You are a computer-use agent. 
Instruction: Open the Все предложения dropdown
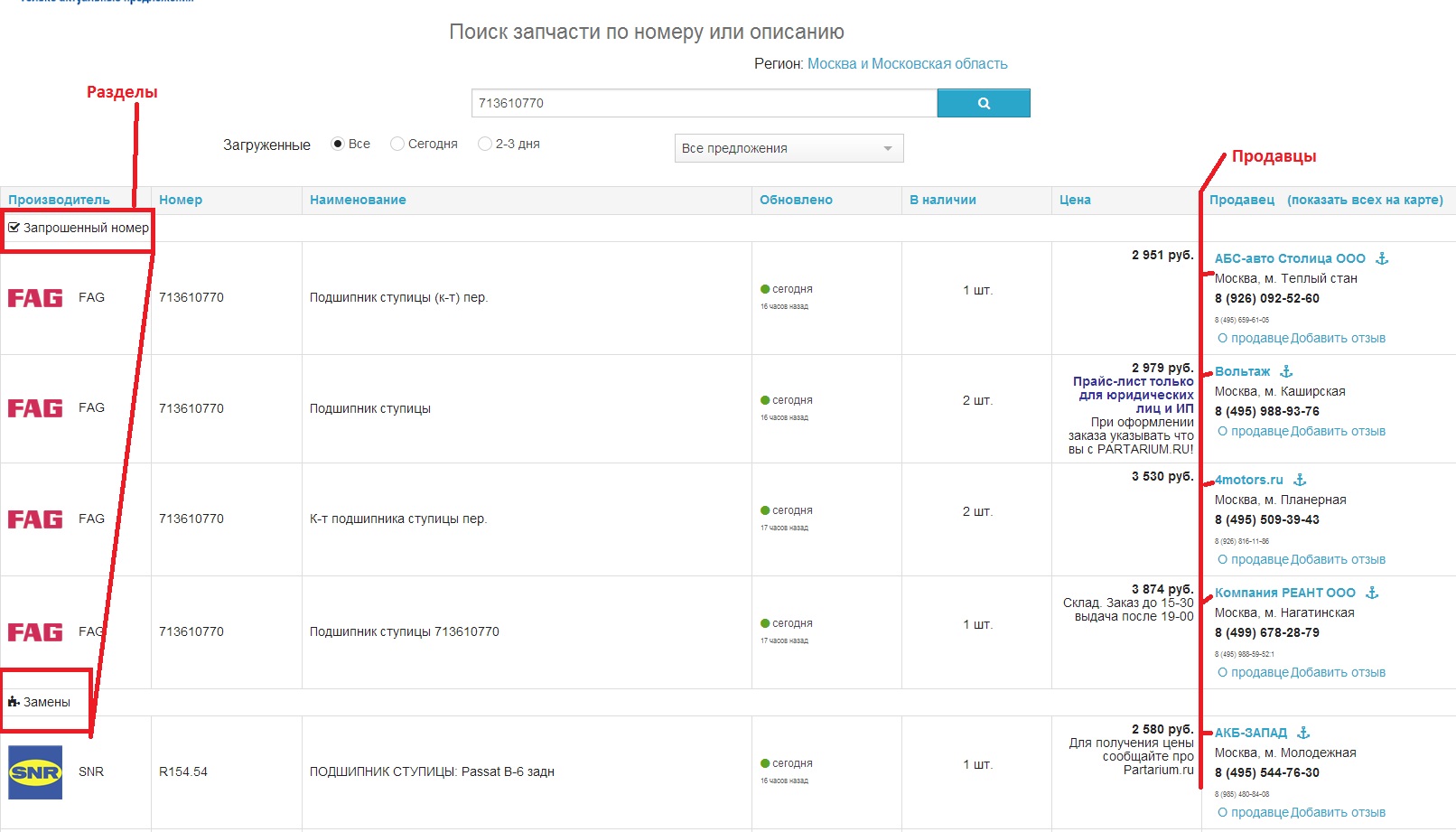pos(789,148)
